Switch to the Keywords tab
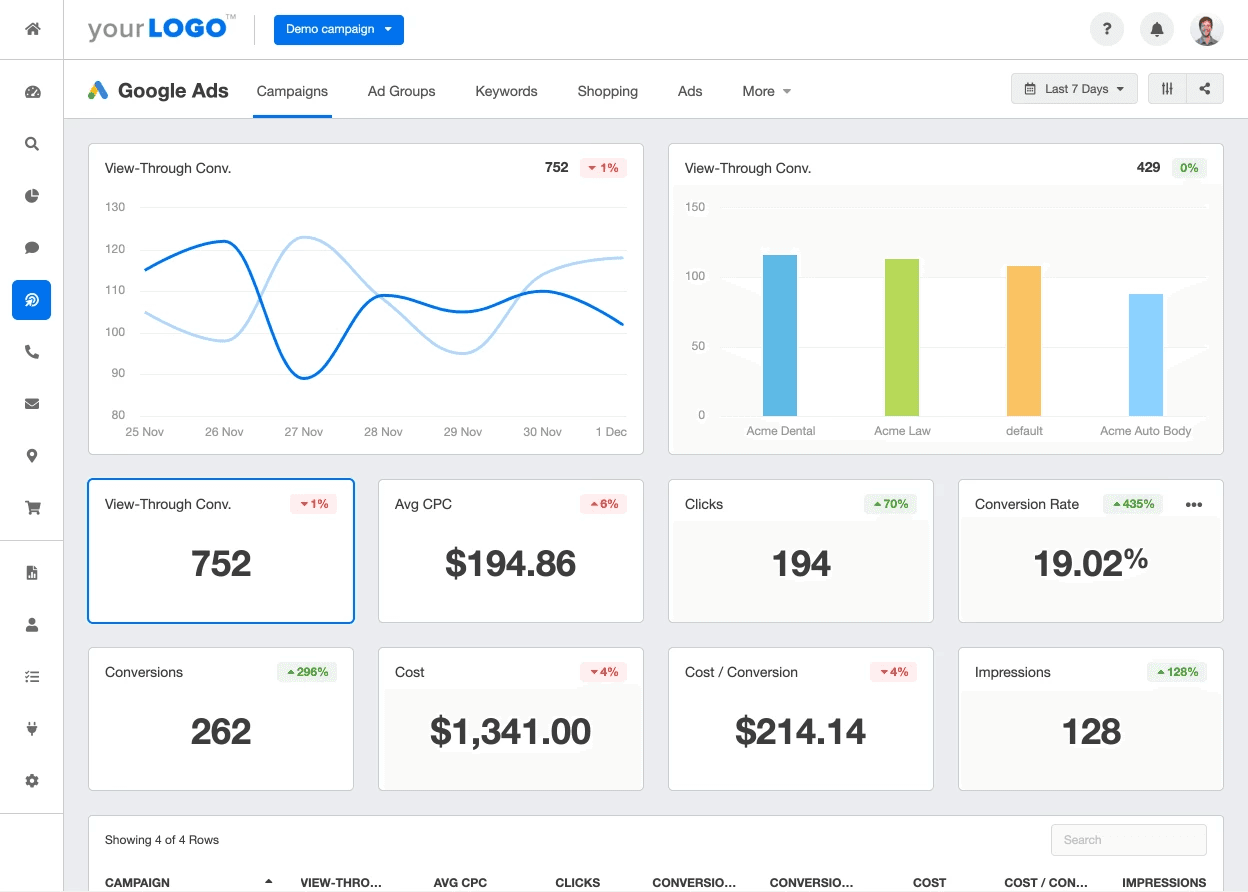The image size is (1248, 892). click(506, 91)
